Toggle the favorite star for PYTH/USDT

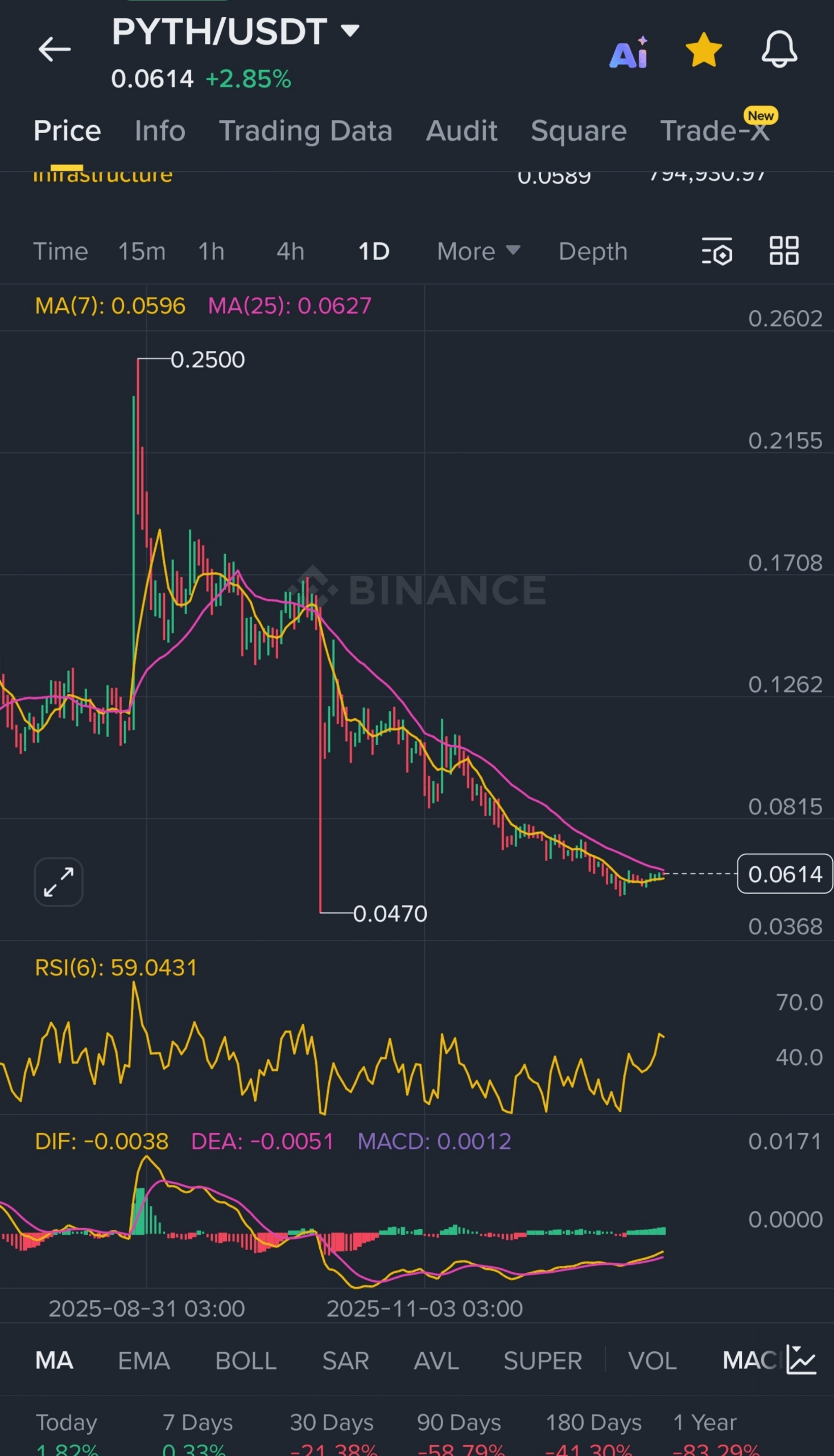[703, 50]
